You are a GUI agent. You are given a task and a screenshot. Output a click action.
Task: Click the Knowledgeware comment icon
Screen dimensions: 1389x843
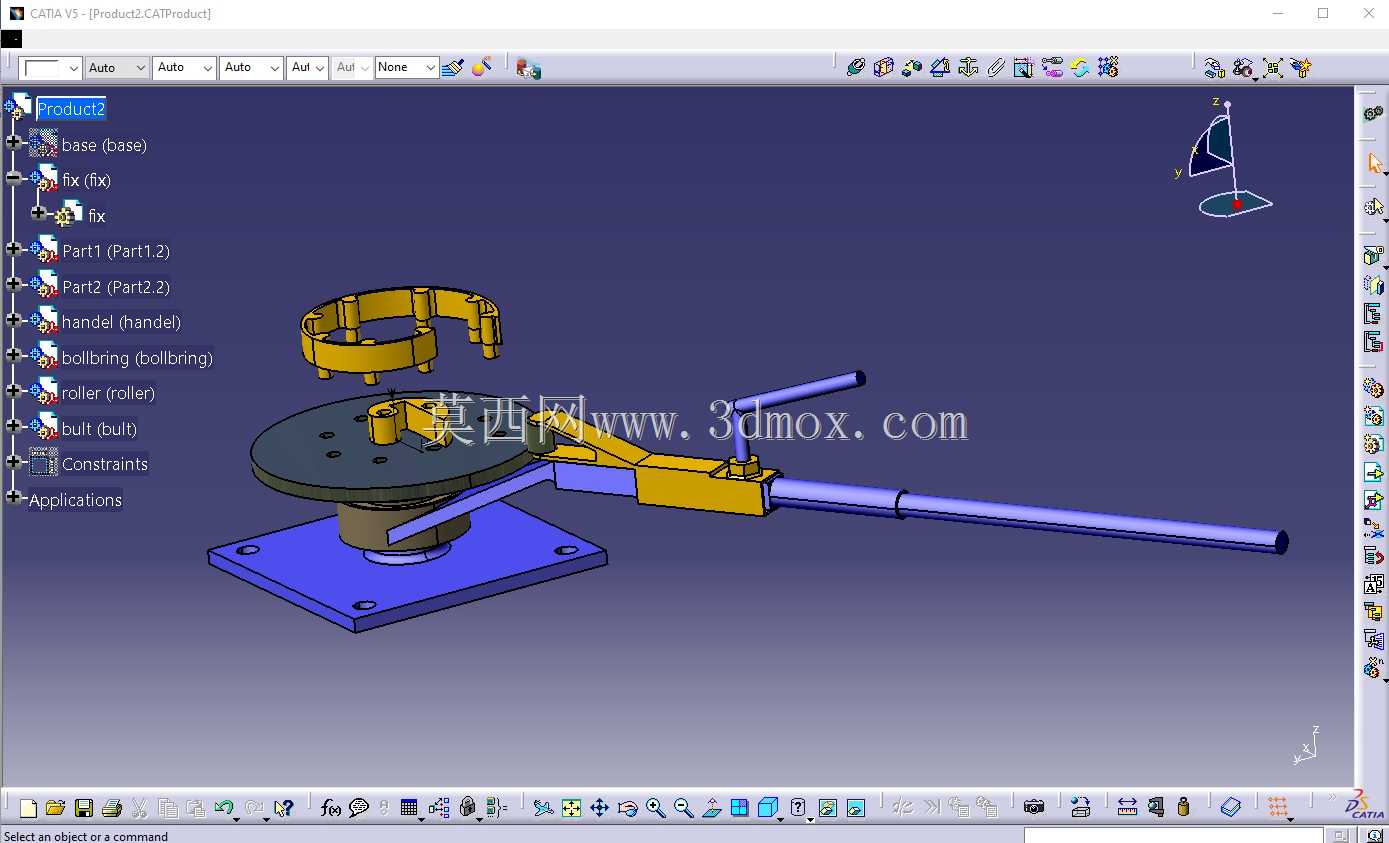(359, 808)
